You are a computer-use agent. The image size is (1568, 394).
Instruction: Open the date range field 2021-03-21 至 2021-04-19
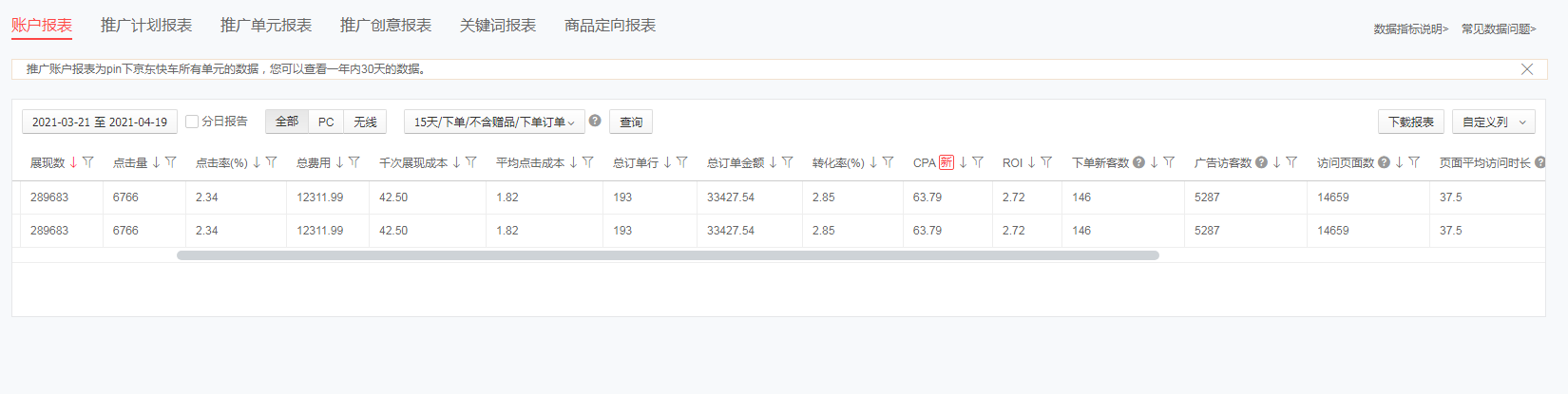[100, 122]
